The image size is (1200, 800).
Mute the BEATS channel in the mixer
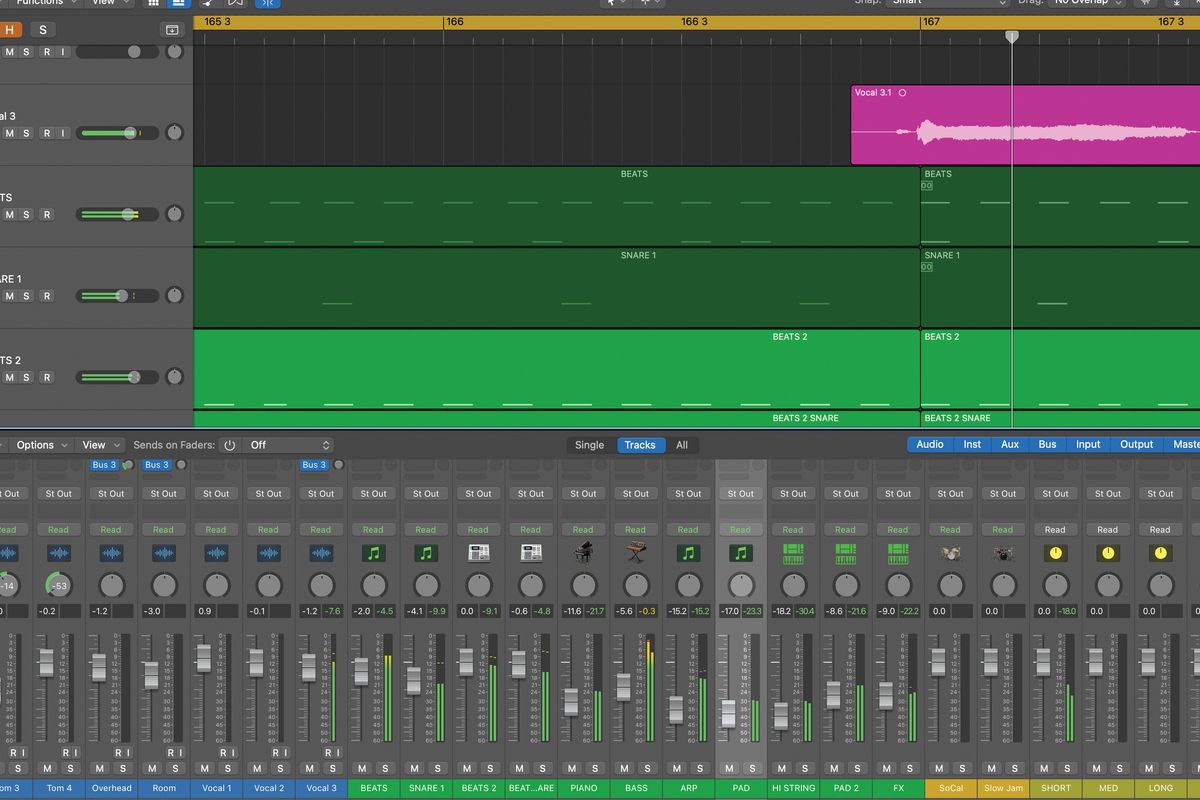362,769
